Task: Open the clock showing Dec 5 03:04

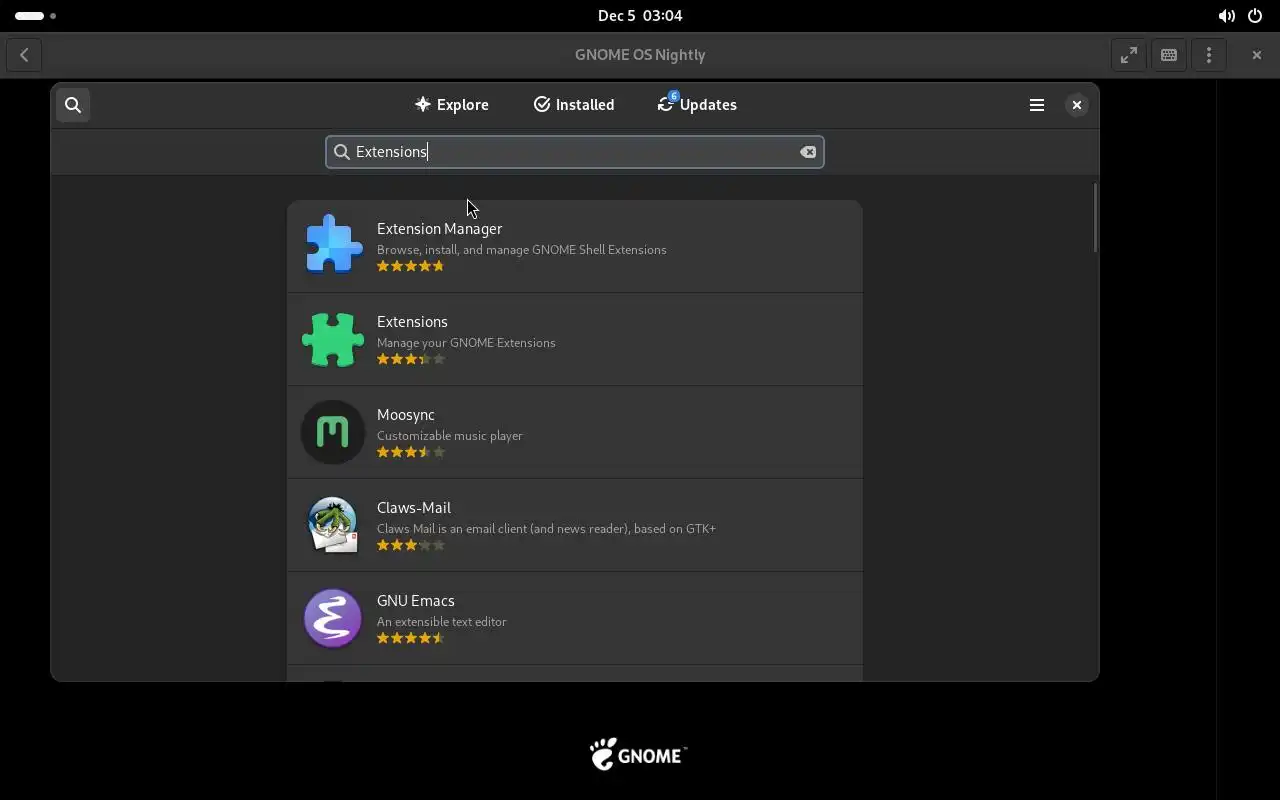Action: click(x=640, y=16)
